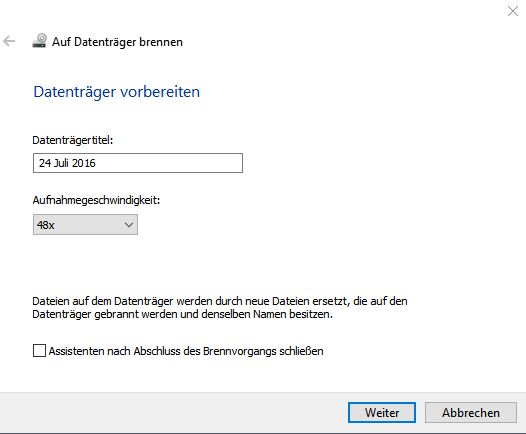Click the 'Aufnahmegeschwindigkeit:' label

96,200
